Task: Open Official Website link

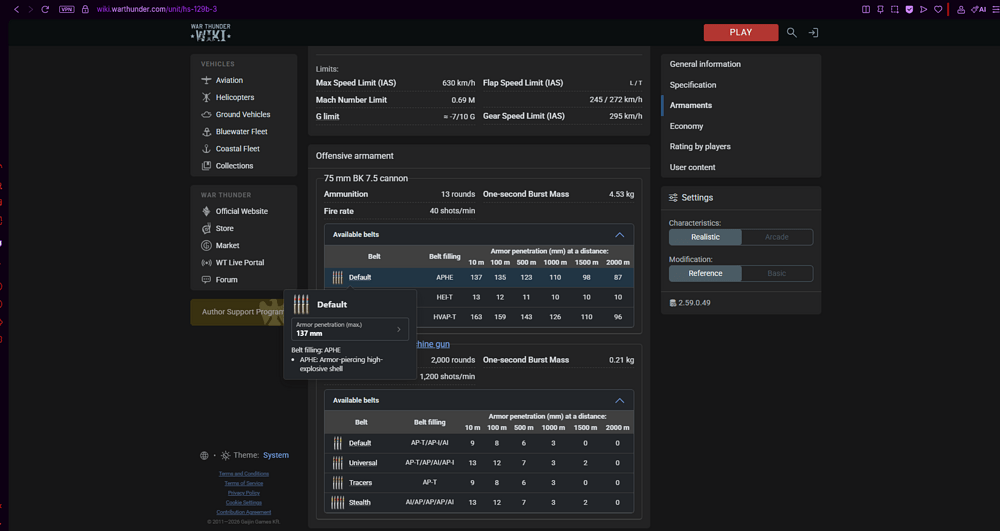Action: coord(242,212)
